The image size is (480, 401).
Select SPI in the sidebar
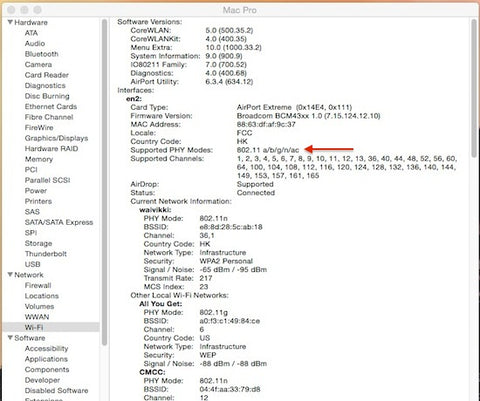(31, 233)
